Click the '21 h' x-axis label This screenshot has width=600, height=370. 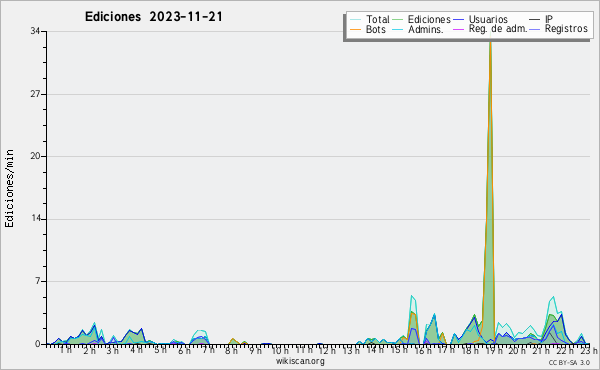(x=542, y=351)
